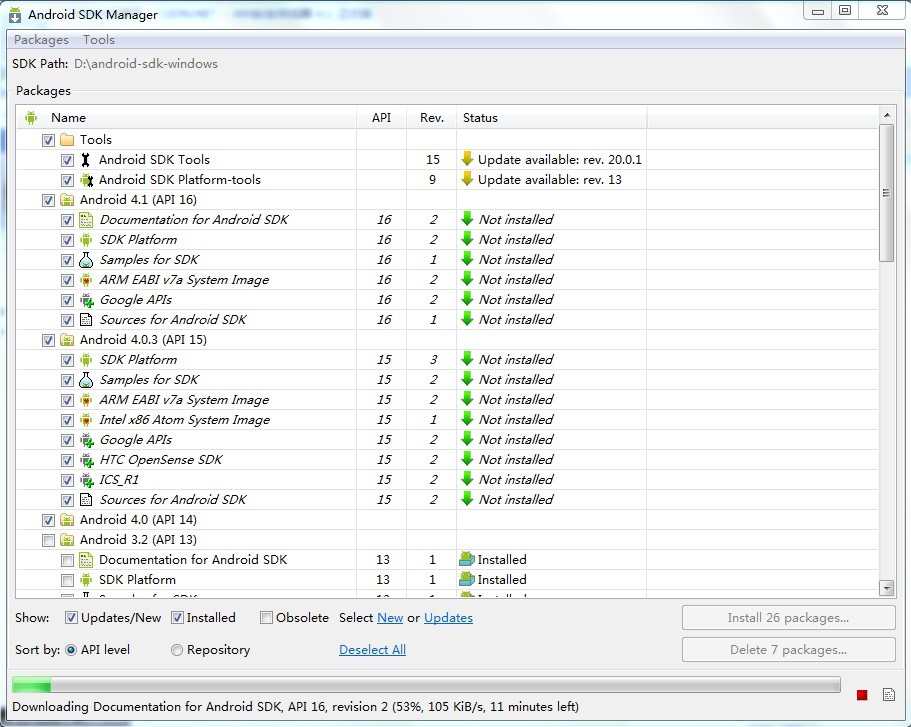Click the SDK Path value D:\android-sdk-windows
The width and height of the screenshot is (911, 727).
(146, 64)
